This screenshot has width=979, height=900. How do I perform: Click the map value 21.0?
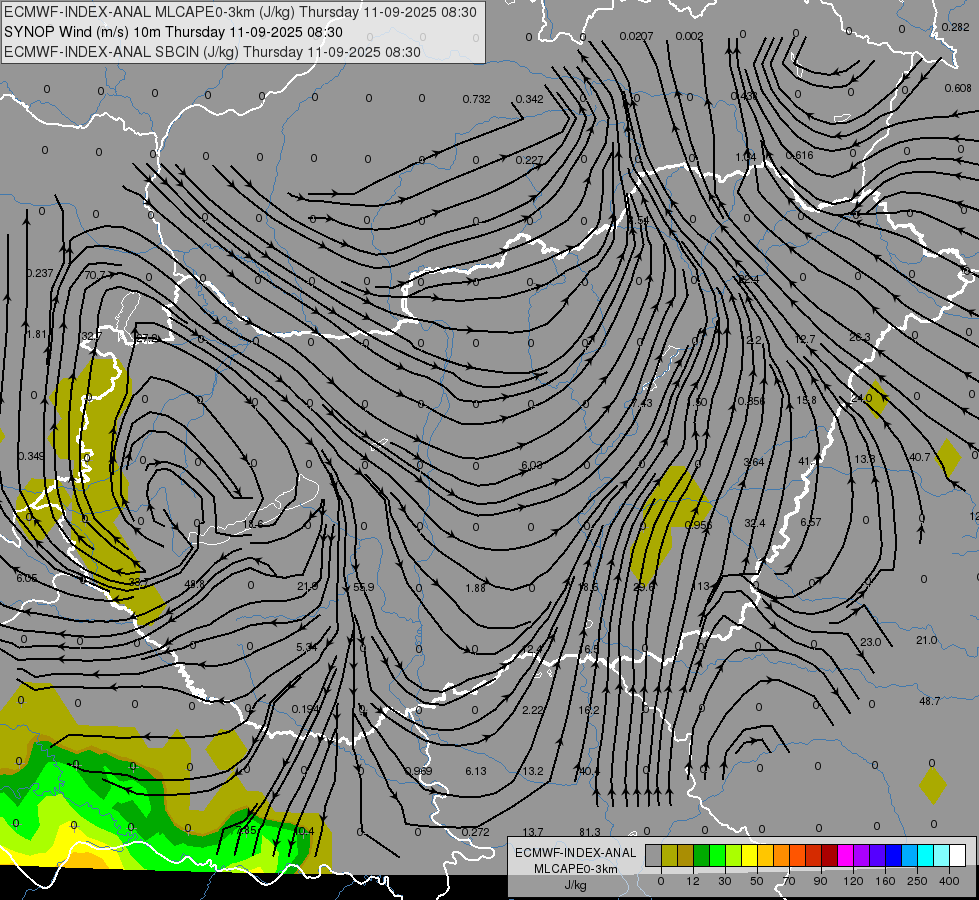point(927,640)
